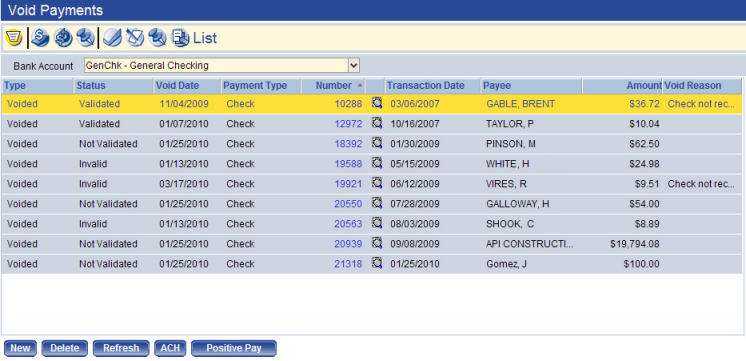Open details magnifier for check 19588
This screenshot has width=746, height=361.
377,164
